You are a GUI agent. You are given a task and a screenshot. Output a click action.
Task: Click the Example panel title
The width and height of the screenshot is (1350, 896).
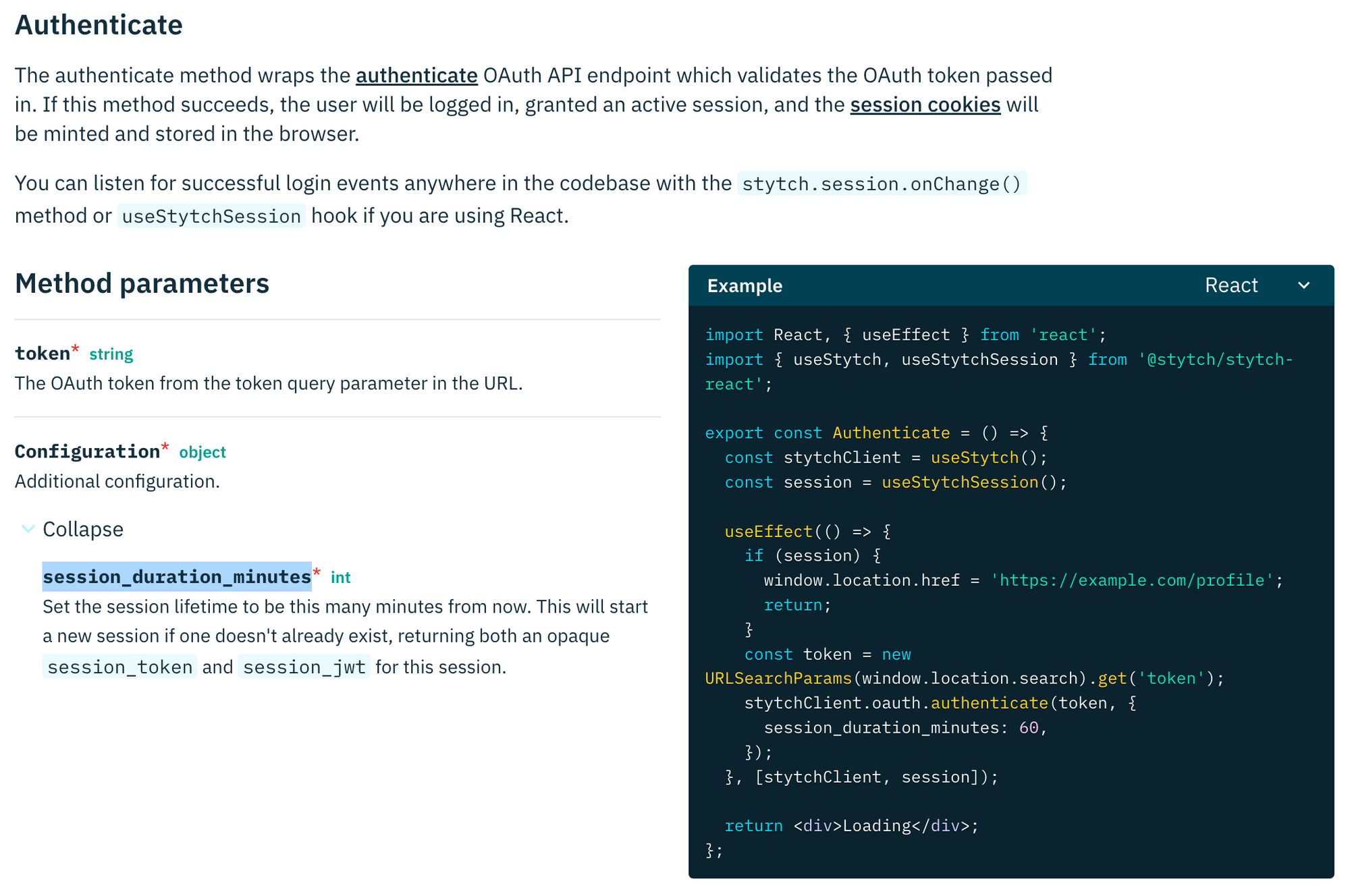pyautogui.click(x=745, y=285)
